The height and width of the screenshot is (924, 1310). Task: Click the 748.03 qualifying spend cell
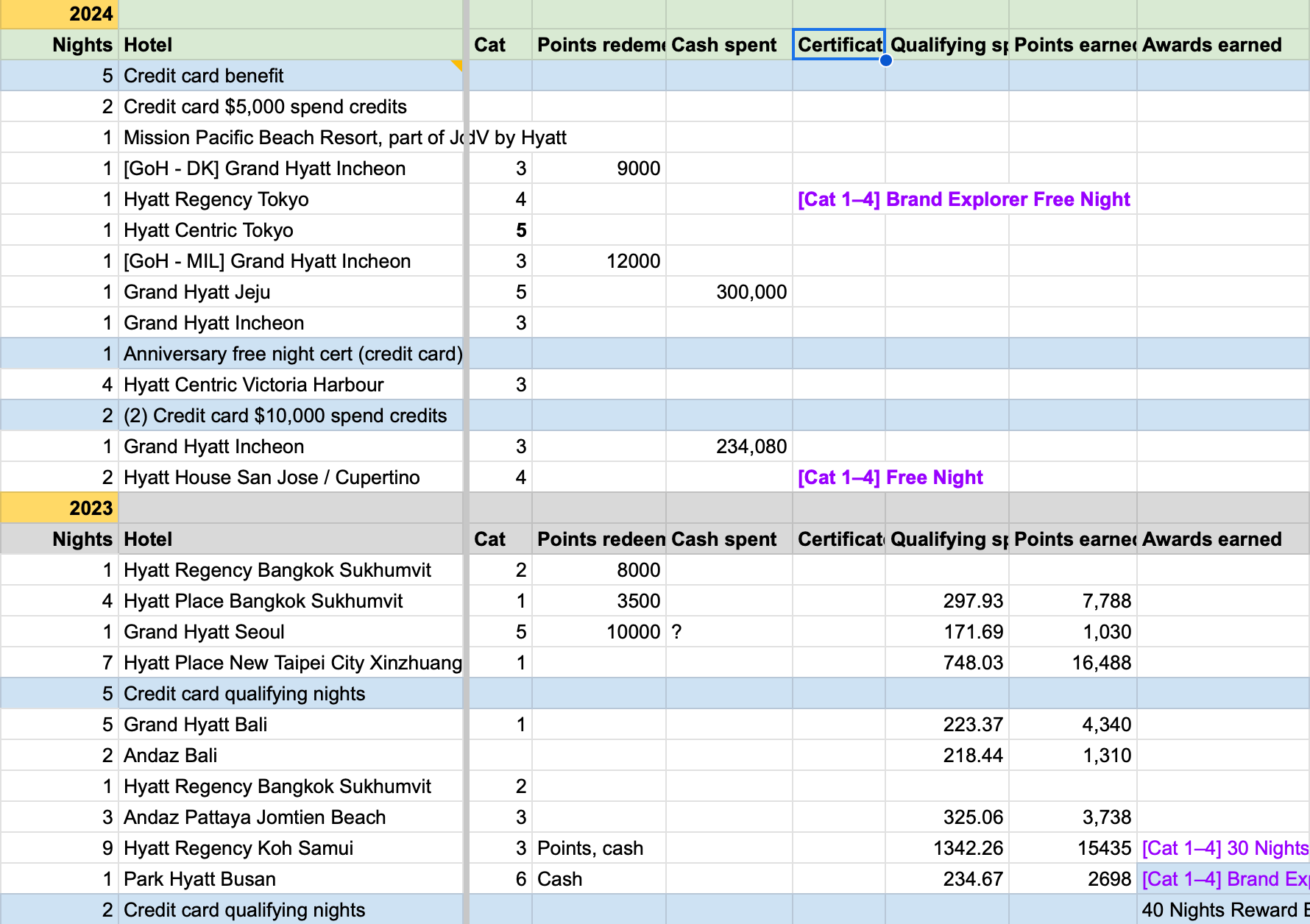947,663
